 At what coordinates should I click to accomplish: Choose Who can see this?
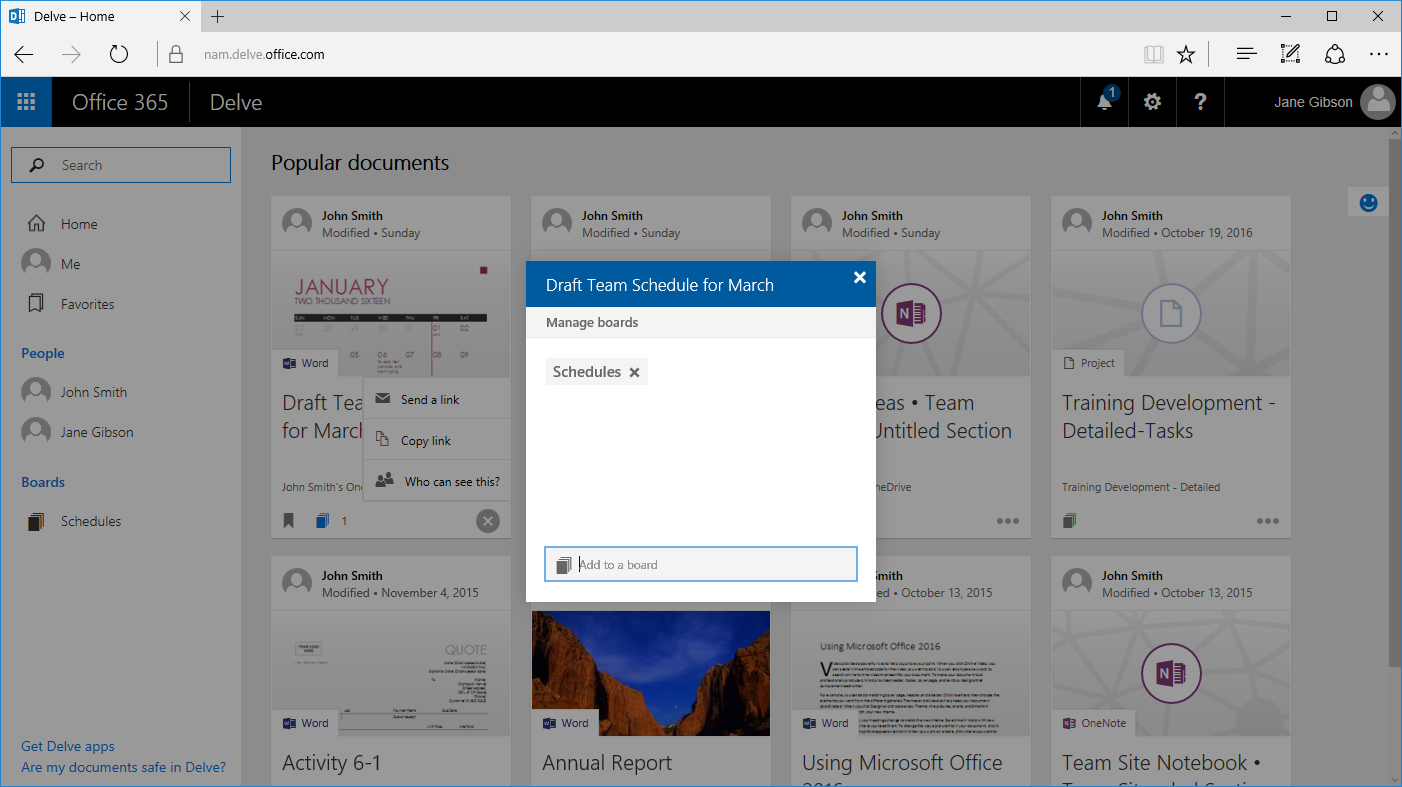point(437,481)
